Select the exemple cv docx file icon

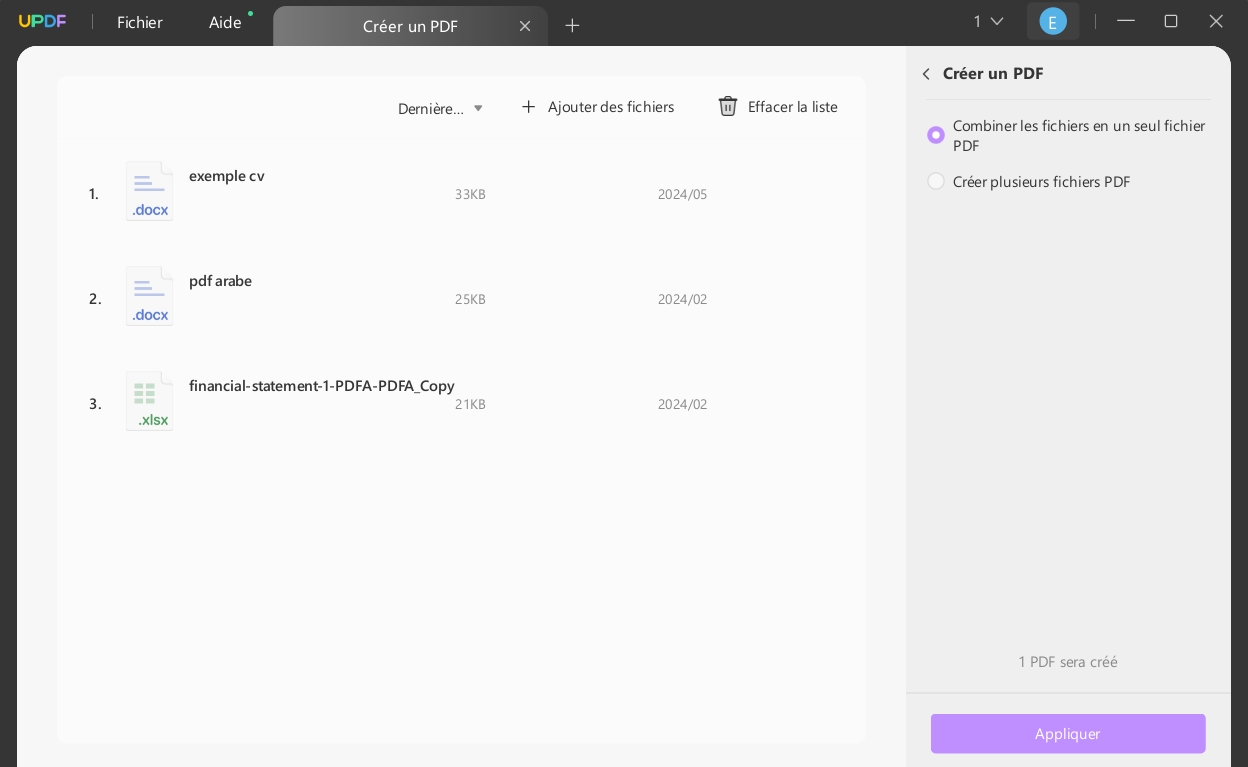149,192
